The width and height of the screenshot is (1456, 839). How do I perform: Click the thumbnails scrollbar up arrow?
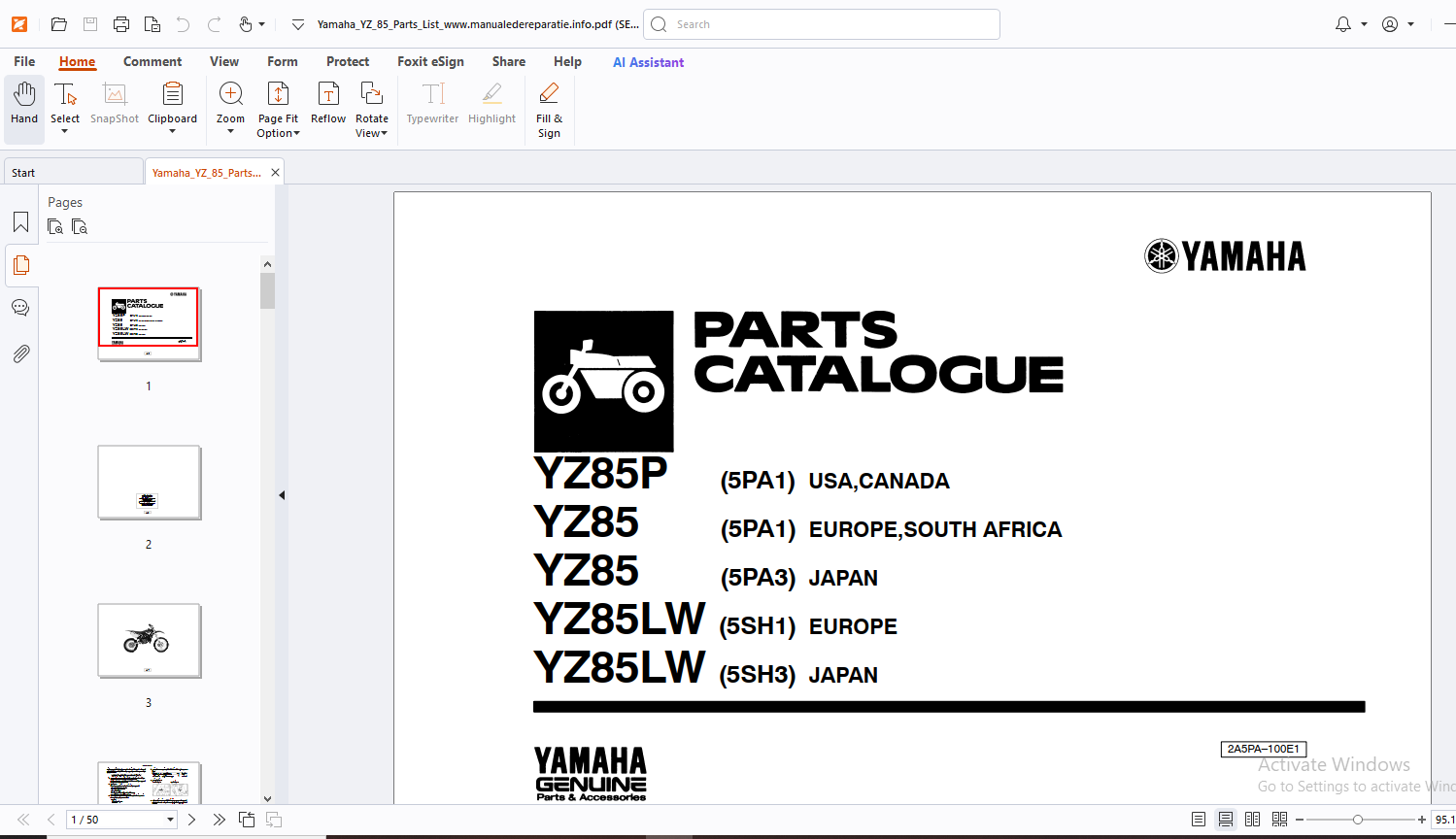click(x=267, y=264)
